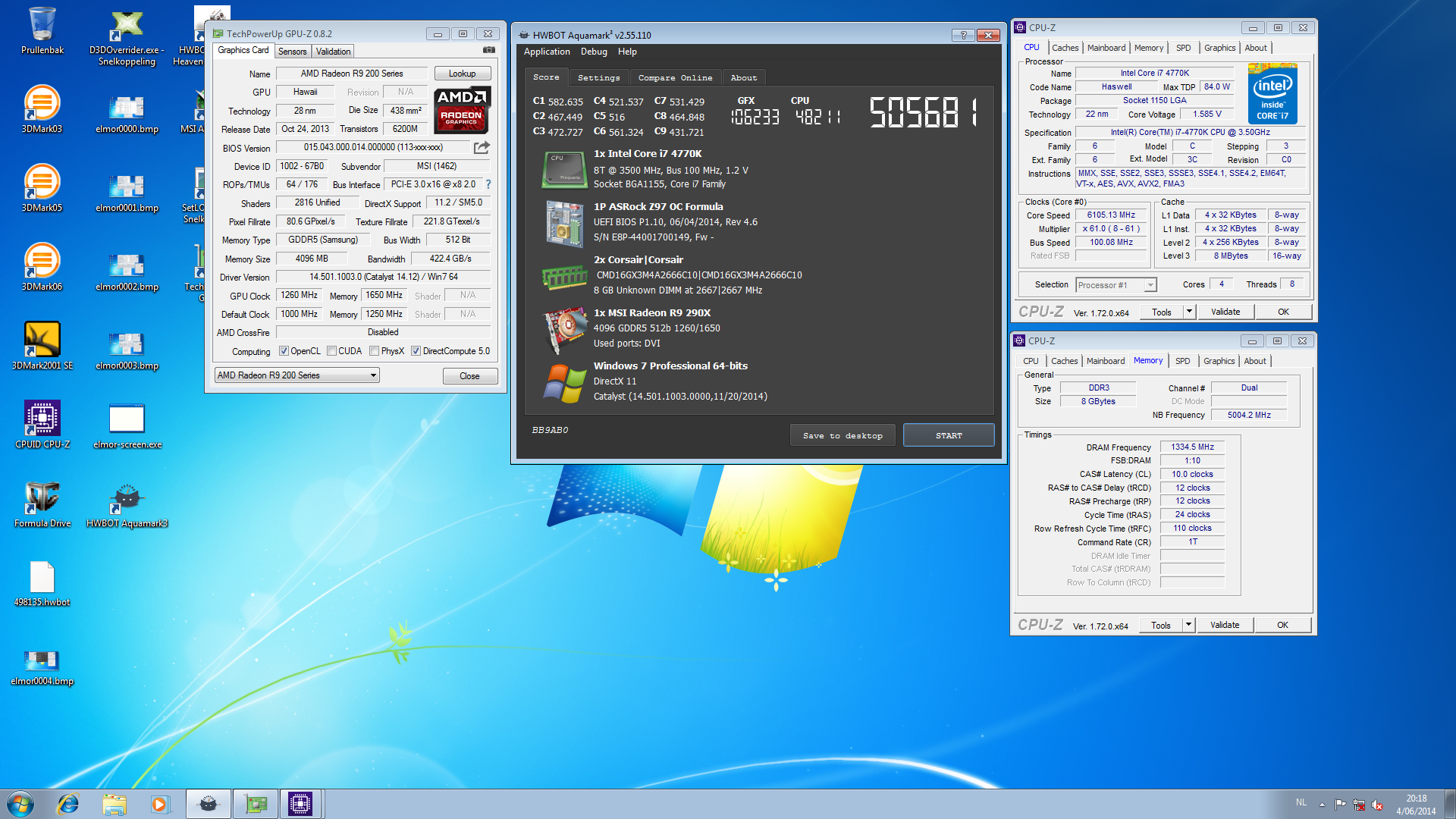
Task: Click the GPU-Z screenshot camera icon
Action: [489, 50]
